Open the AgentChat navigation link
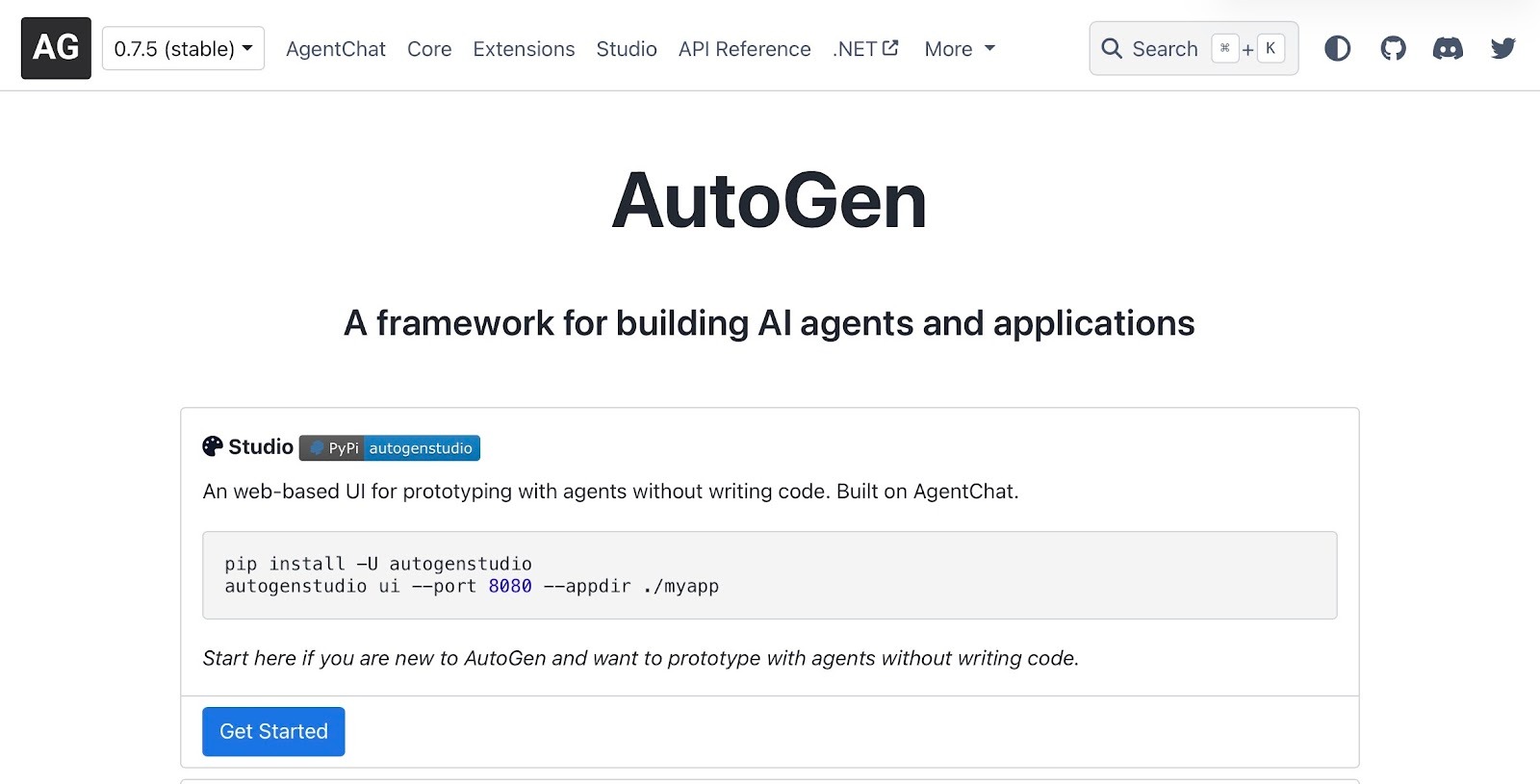The image size is (1540, 784). 336,49
